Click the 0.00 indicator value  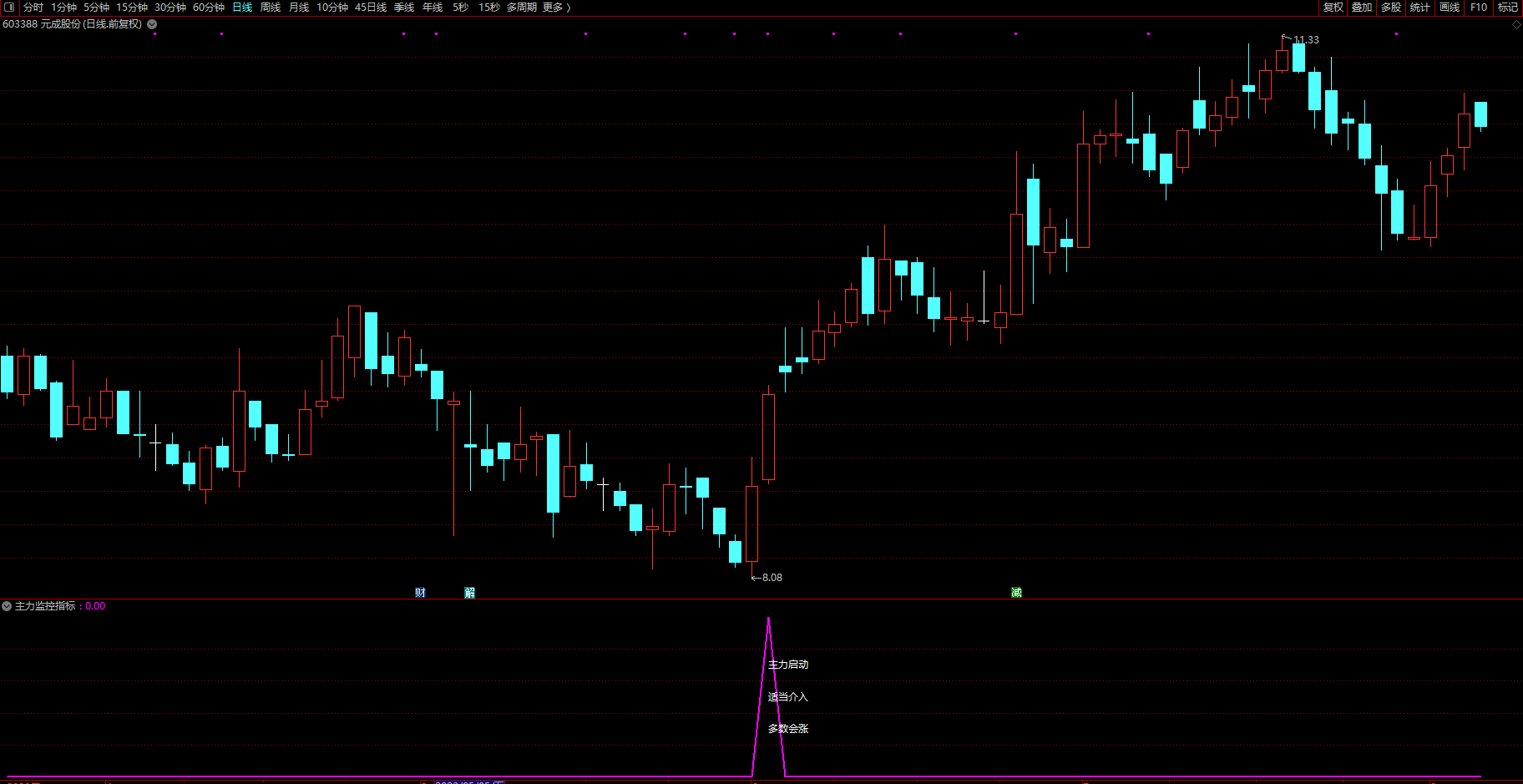[95, 606]
